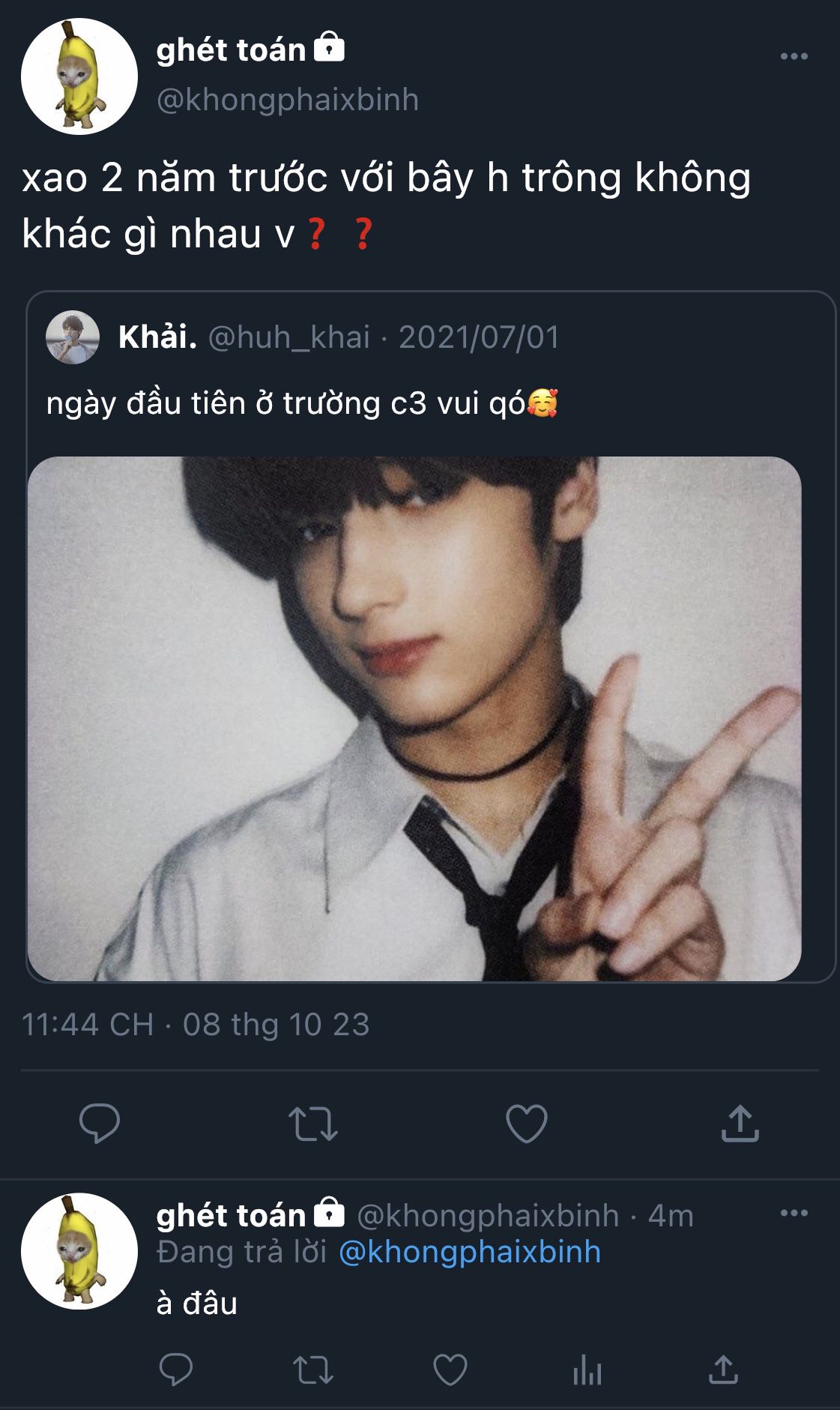This screenshot has height=1410, width=840.
Task: Open the three-dot menu on main tweet
Action: [x=794, y=56]
